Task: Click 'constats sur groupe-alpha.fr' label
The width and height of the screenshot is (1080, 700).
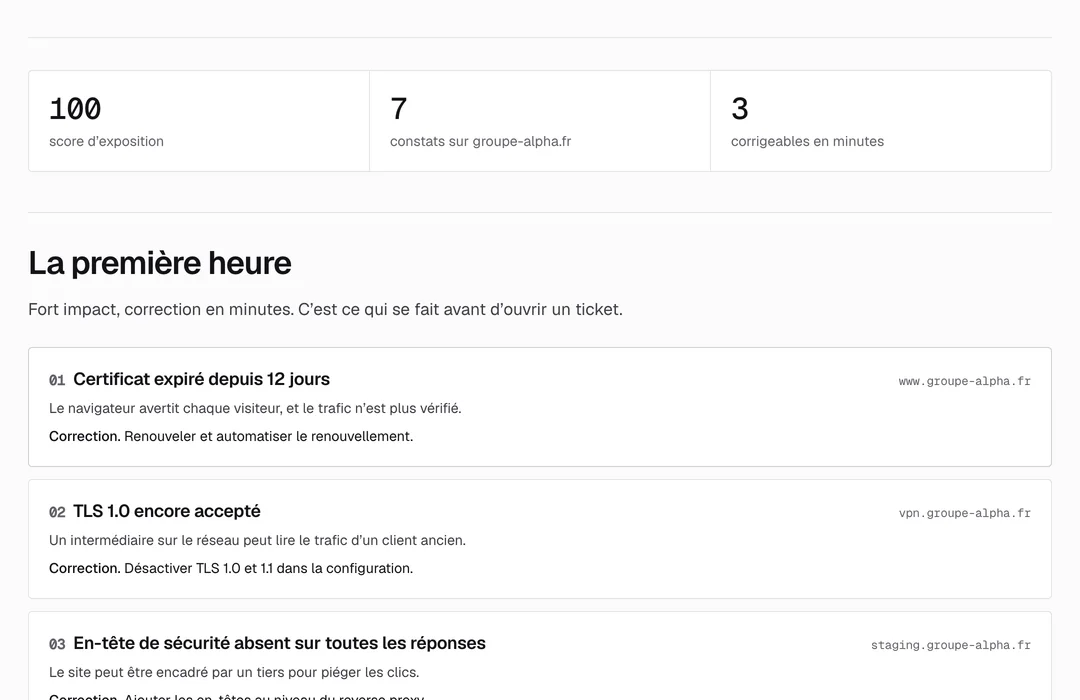Action: click(480, 141)
